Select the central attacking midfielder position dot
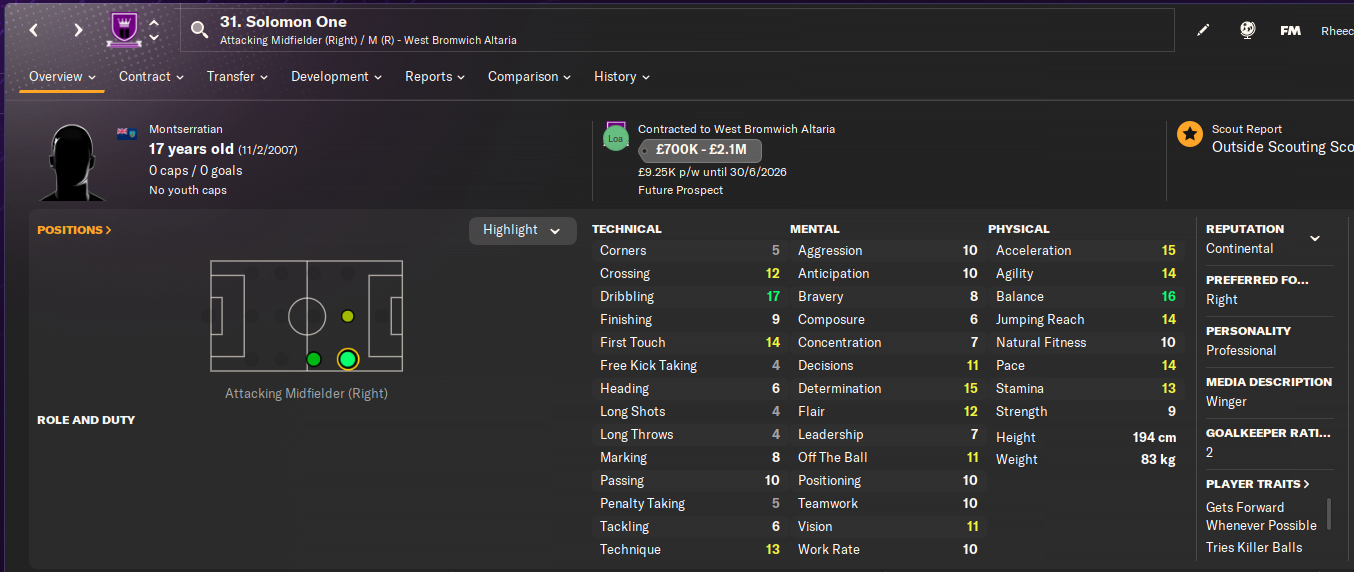 347,316
